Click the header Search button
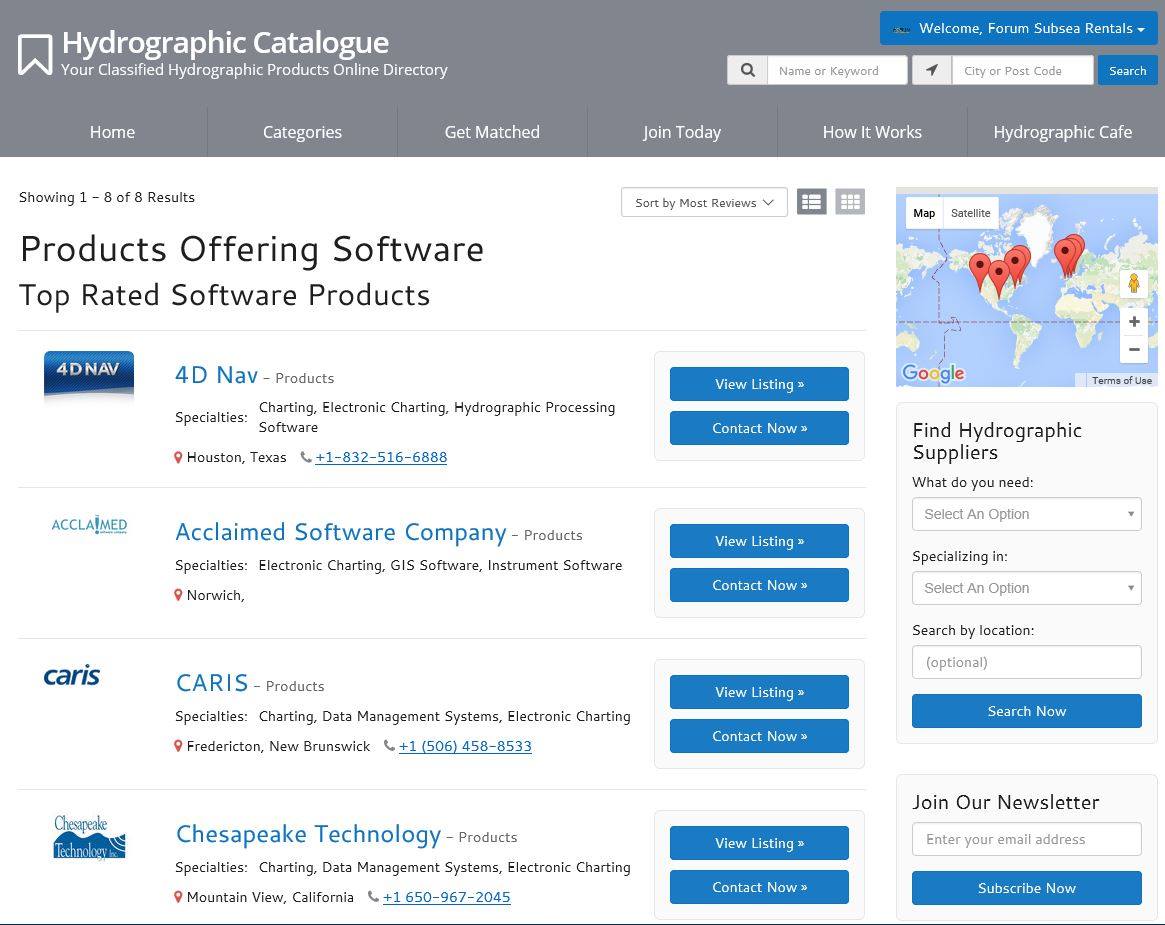Screen dimensions: 1165x925 [1127, 71]
